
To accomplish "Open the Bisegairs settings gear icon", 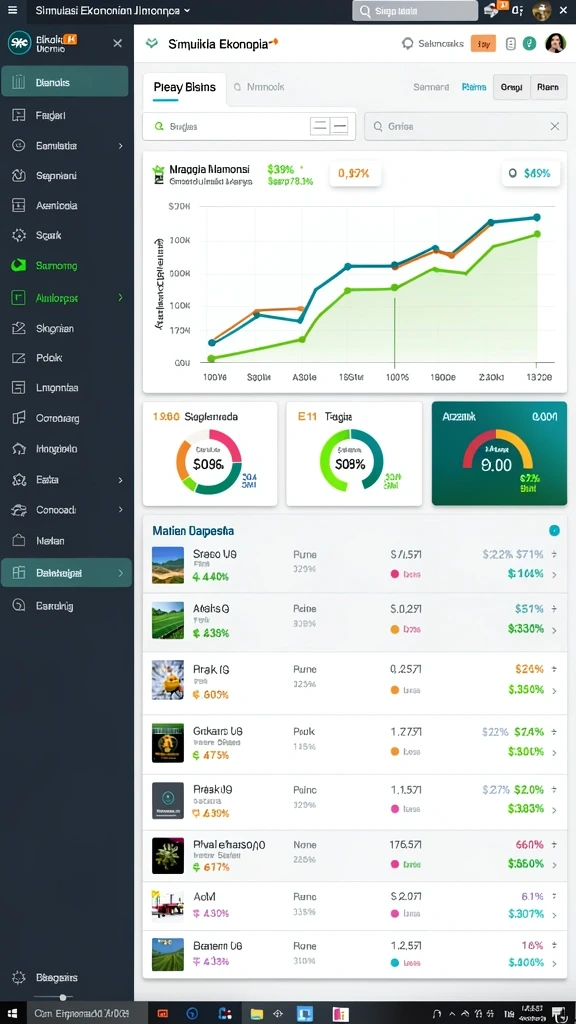I will click(19, 978).
